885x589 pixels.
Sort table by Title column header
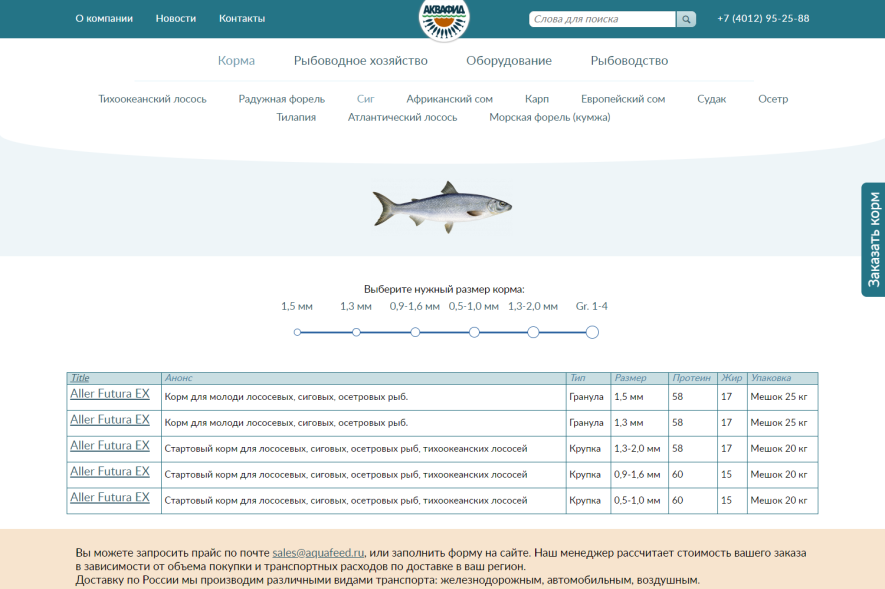(80, 378)
